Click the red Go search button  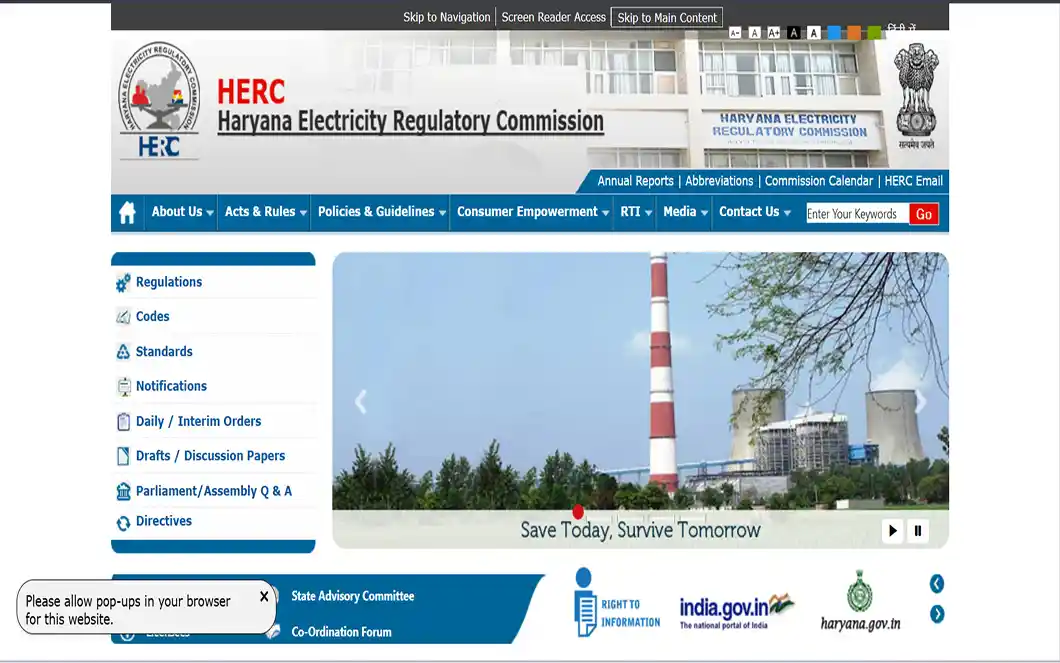pos(923,214)
